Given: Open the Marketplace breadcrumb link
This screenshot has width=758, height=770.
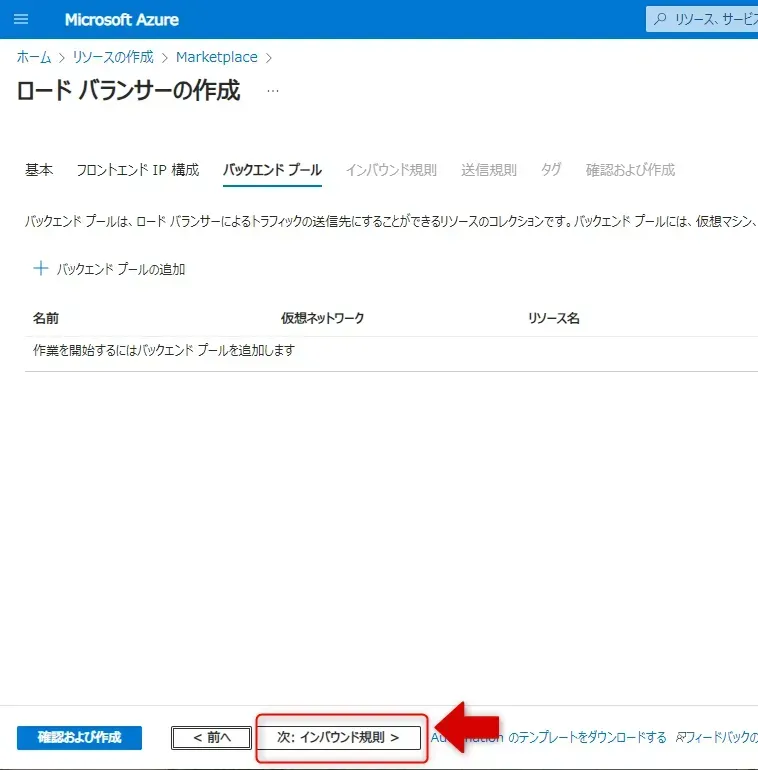Looking at the screenshot, I should 217,57.
